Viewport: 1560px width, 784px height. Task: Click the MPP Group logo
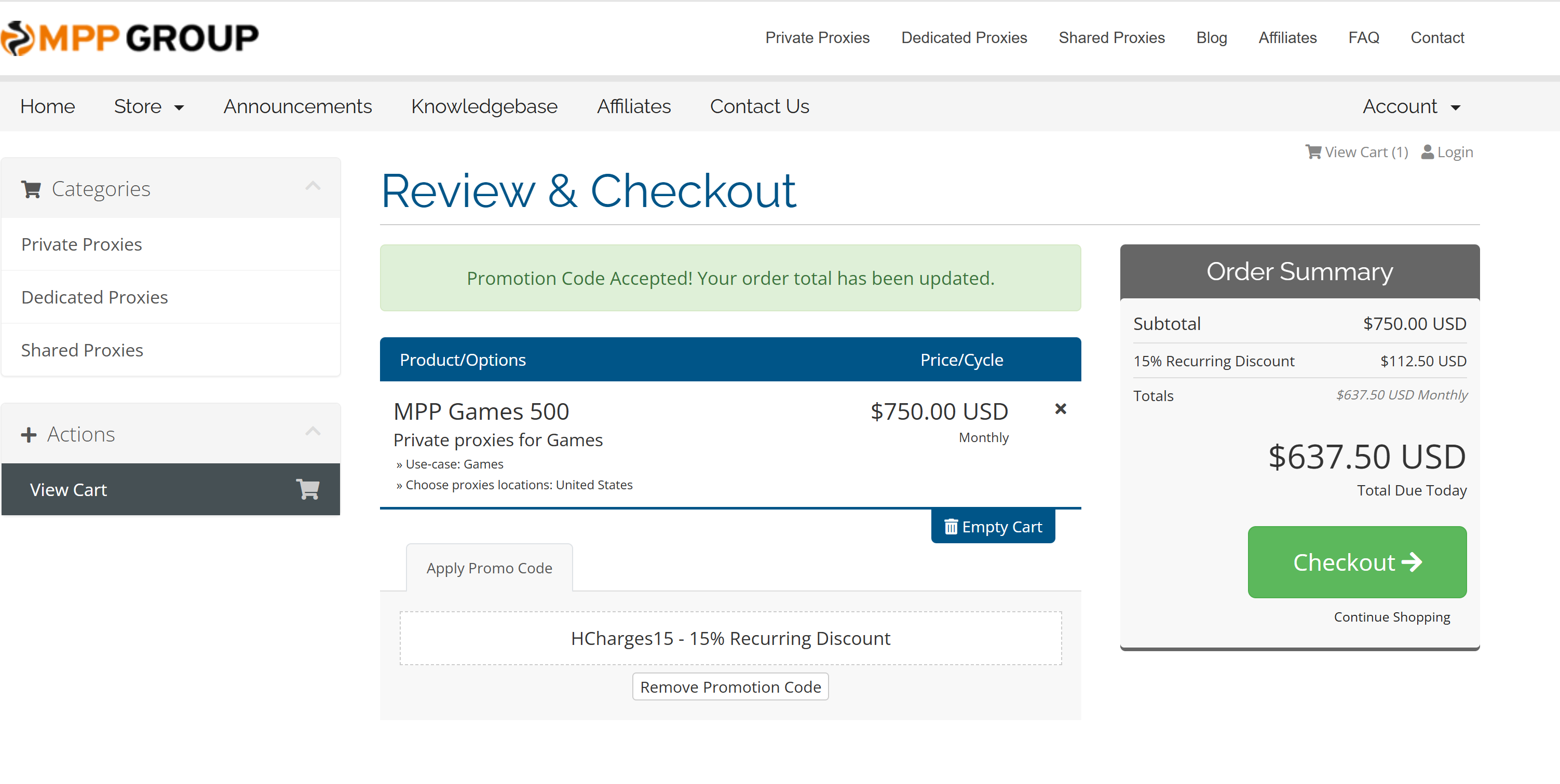click(x=130, y=37)
